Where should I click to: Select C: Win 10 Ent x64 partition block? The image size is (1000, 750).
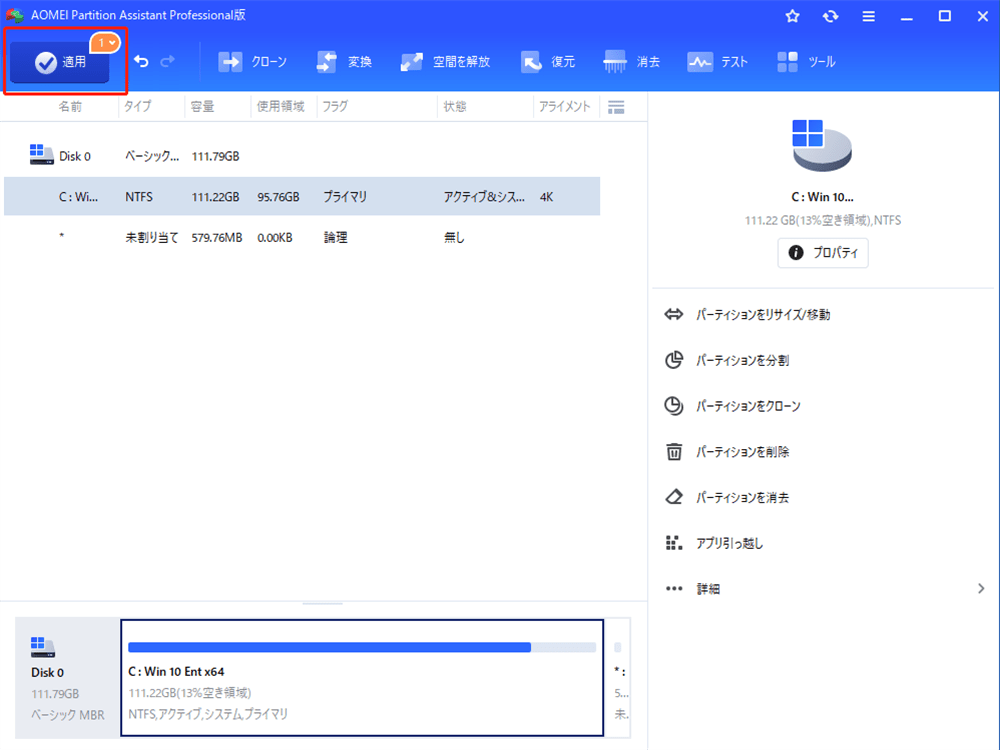362,677
